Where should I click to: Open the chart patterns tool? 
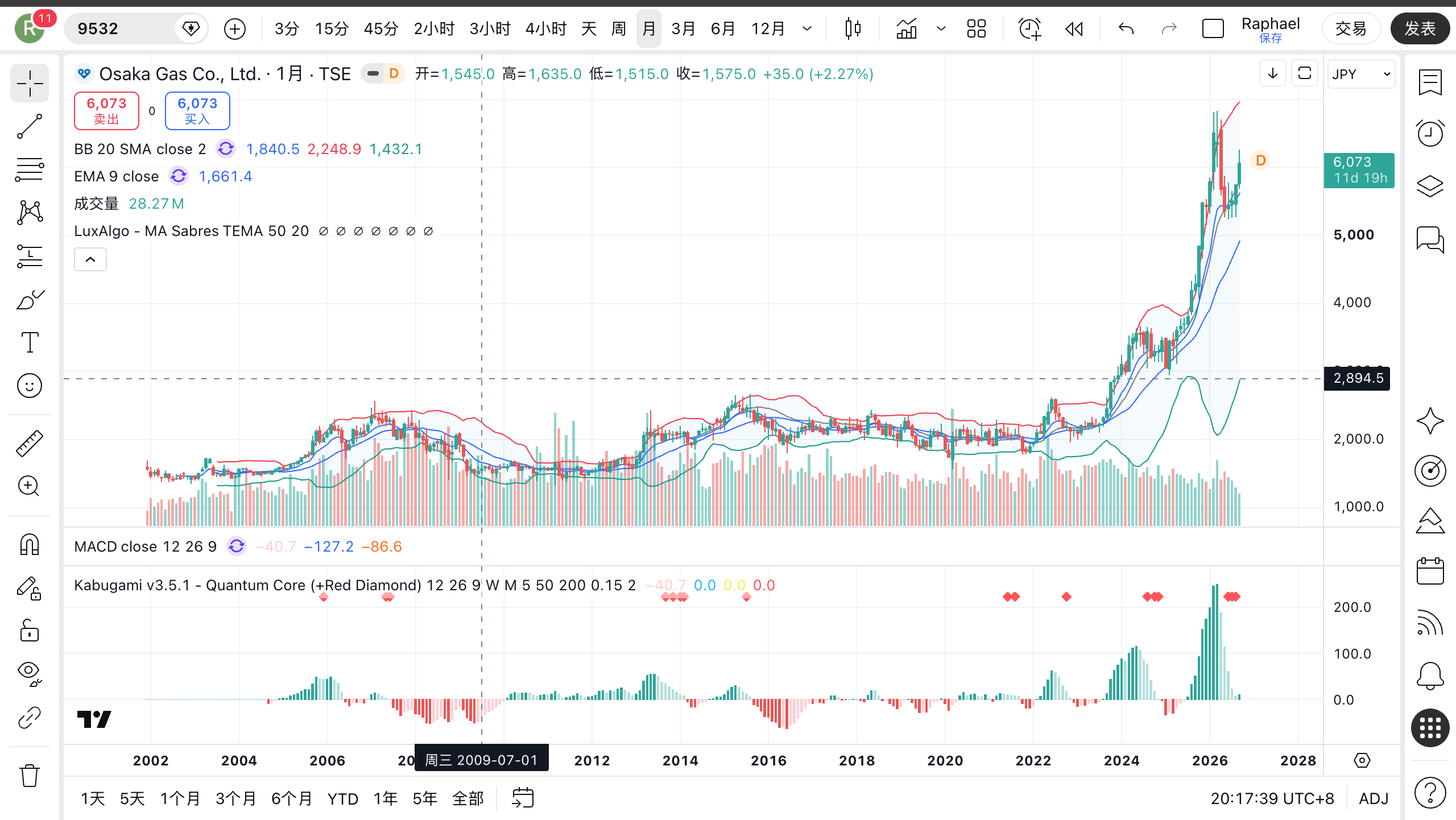(x=30, y=213)
